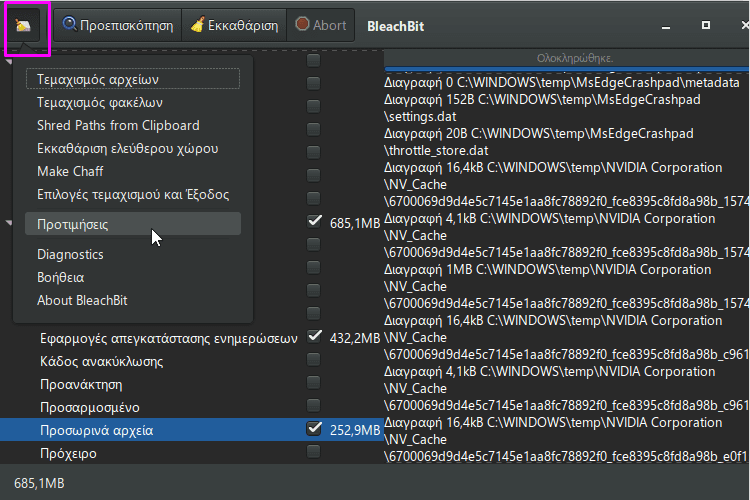The image size is (750, 500).
Task: Select the Προανάκτηση tree row
Action: [x=191, y=384]
